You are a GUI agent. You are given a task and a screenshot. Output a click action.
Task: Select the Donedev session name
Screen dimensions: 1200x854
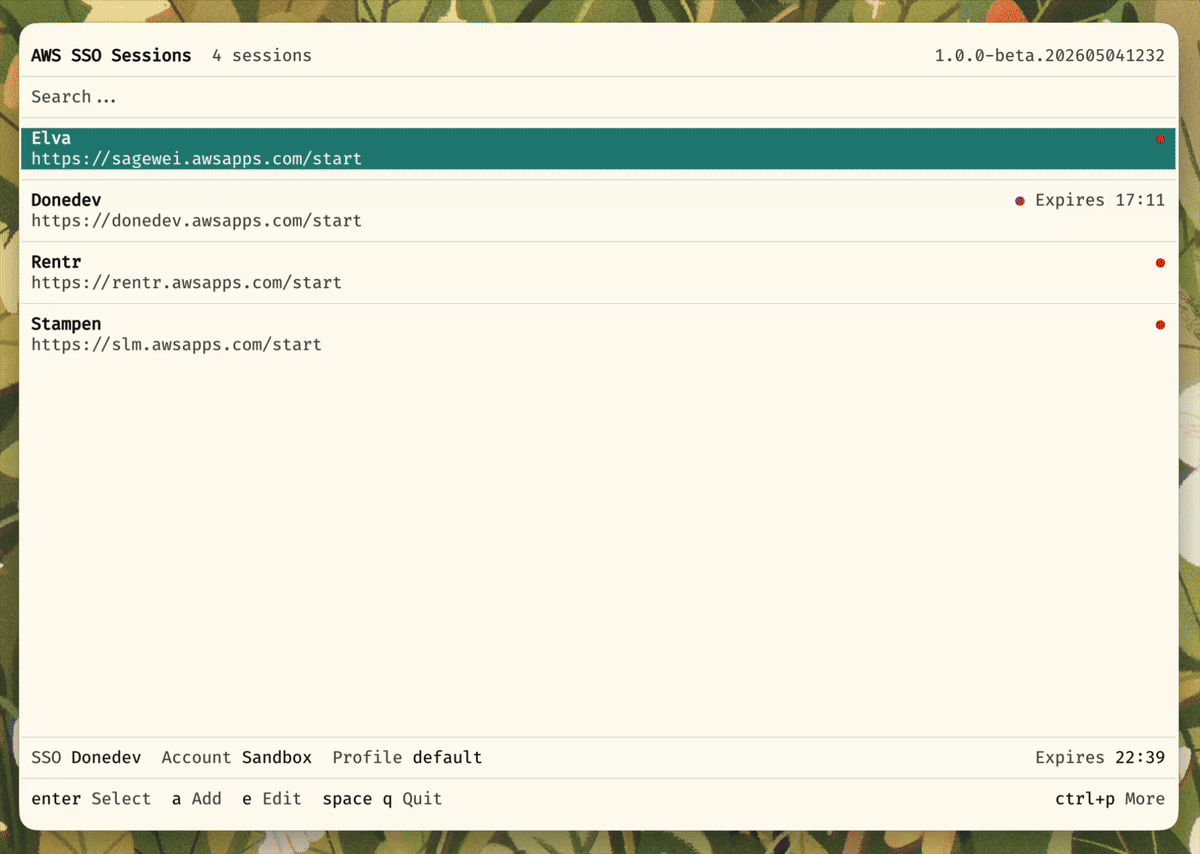66,200
